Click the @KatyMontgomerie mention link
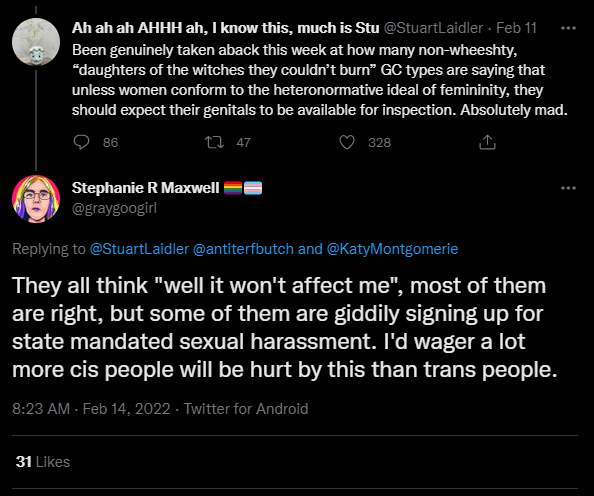 [392, 249]
